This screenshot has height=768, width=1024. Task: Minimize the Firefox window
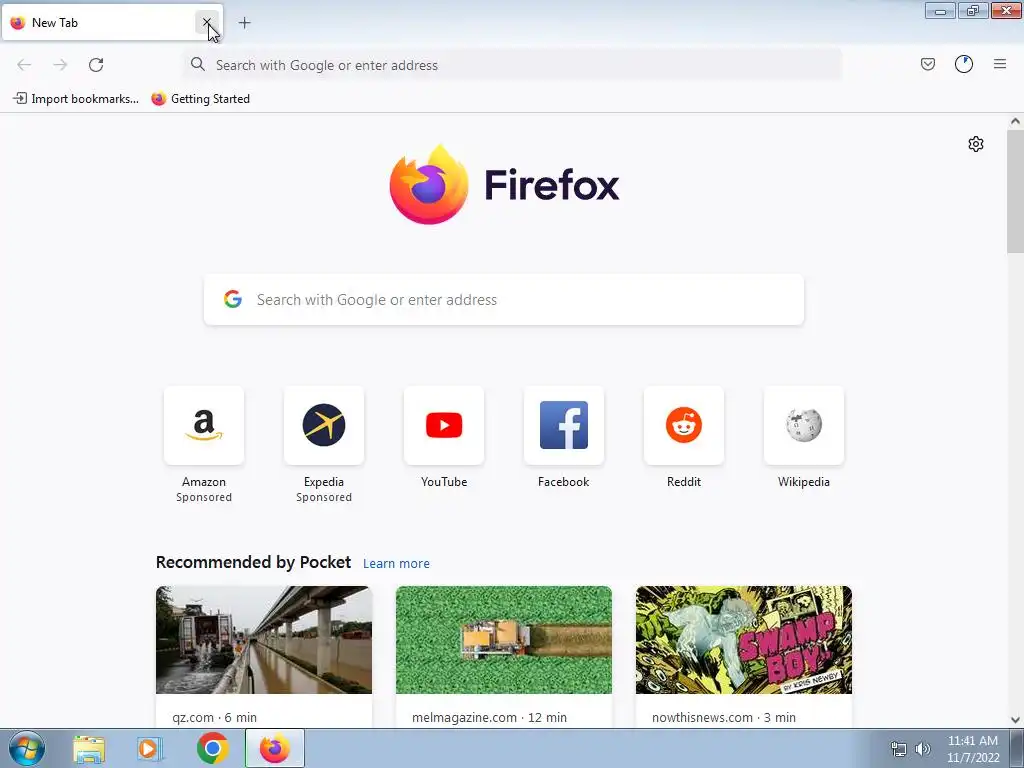point(940,11)
